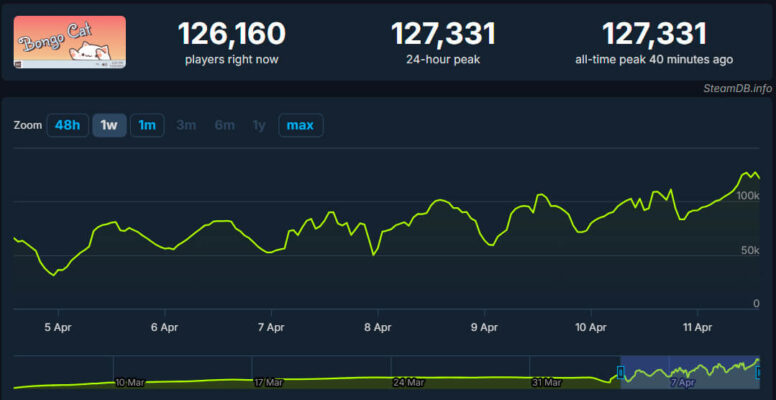This screenshot has height=400, width=776.
Task: Click the all-time peak value
Action: coord(654,34)
